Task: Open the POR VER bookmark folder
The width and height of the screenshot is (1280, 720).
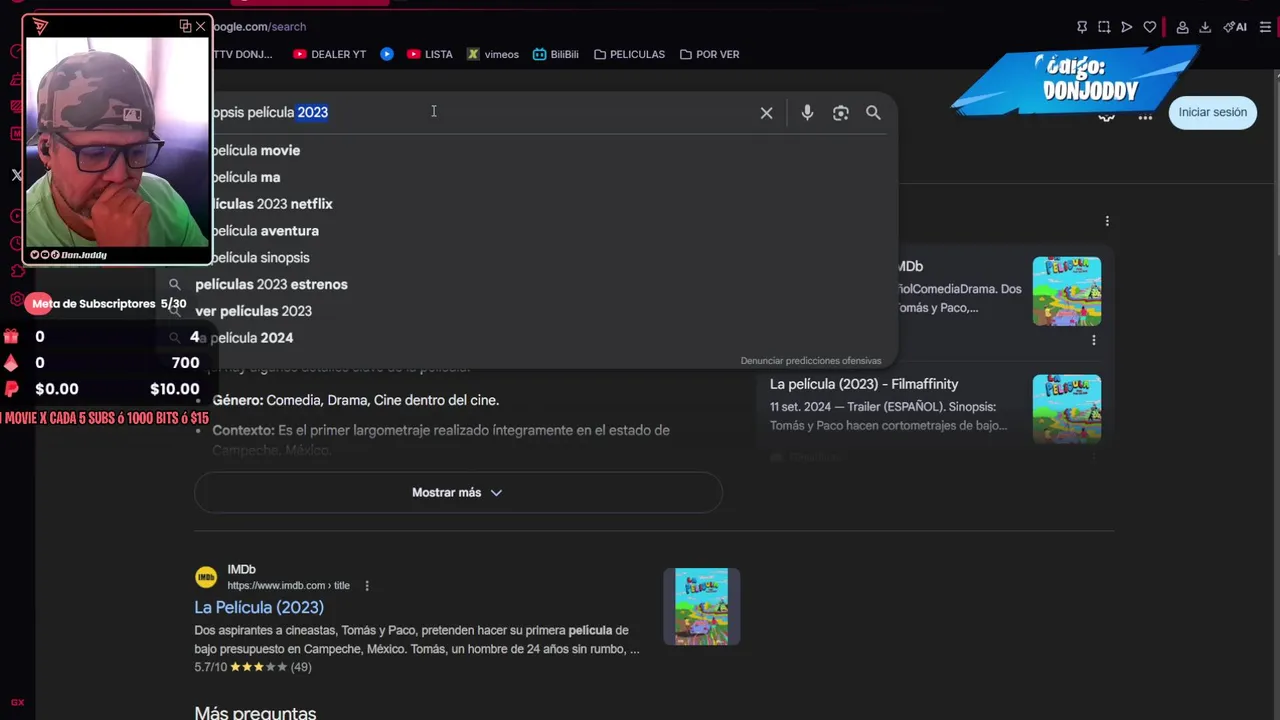Action: (709, 54)
